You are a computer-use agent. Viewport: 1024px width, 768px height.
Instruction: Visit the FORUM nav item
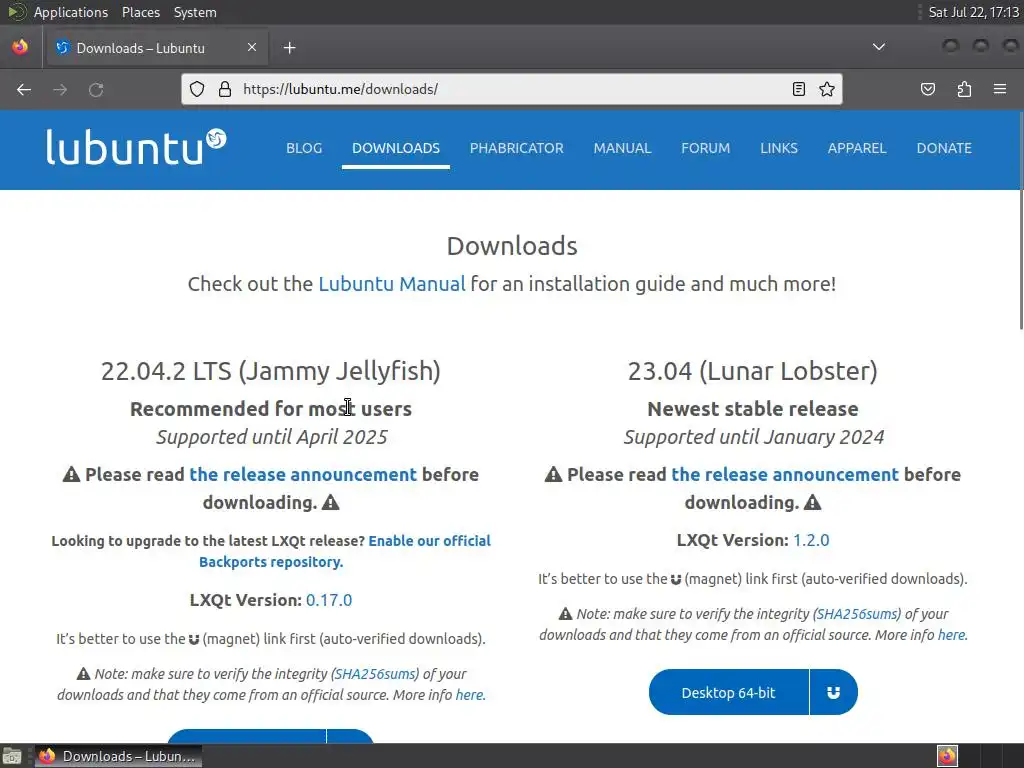click(x=705, y=148)
